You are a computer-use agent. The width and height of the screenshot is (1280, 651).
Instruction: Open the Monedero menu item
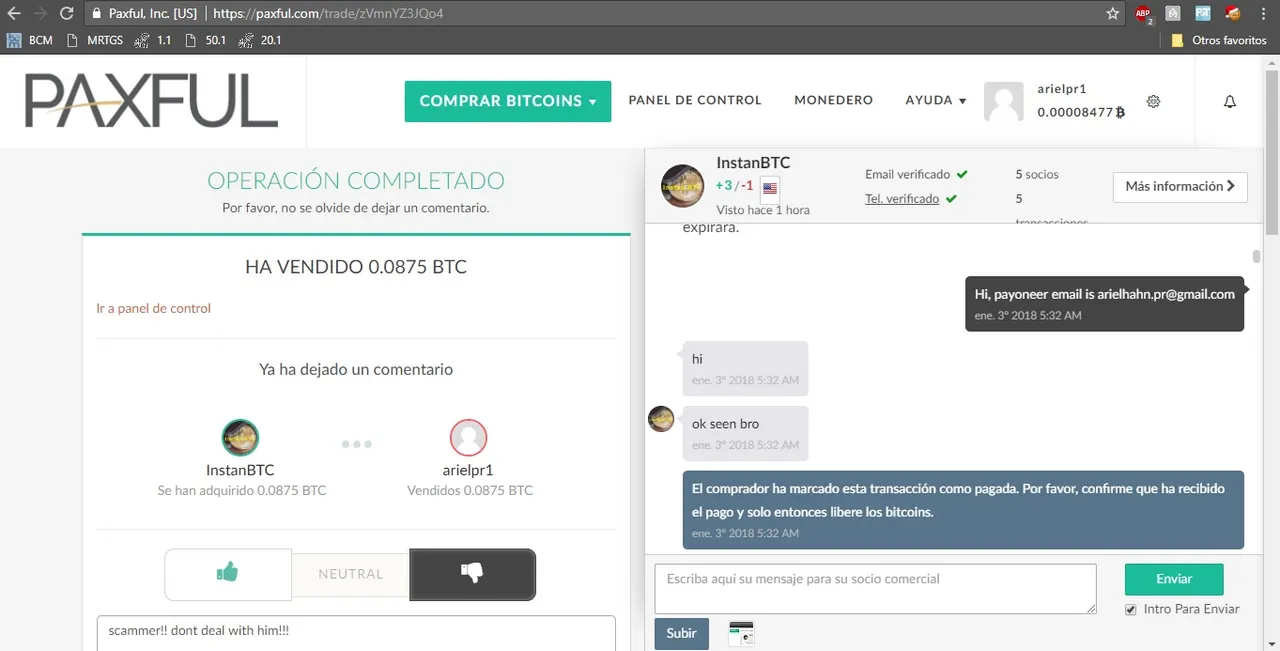click(x=834, y=100)
